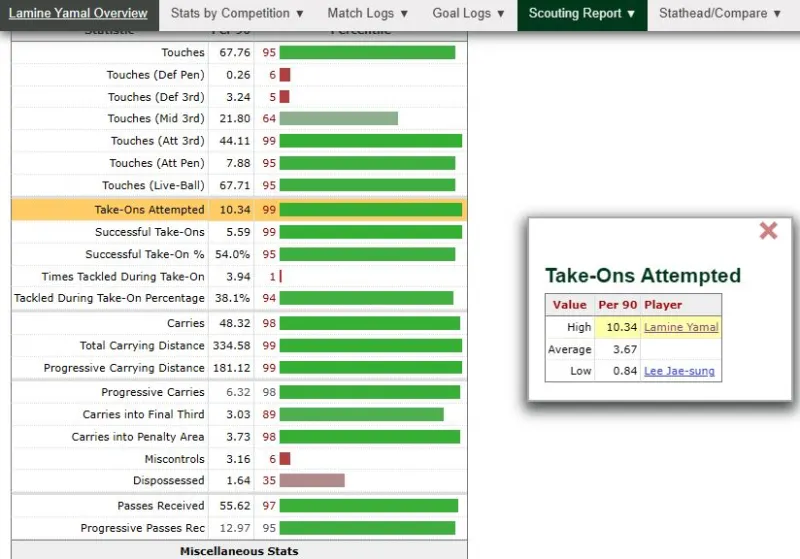Select the Progressive Passes Rec row
This screenshot has height=559, width=800.
[142, 528]
